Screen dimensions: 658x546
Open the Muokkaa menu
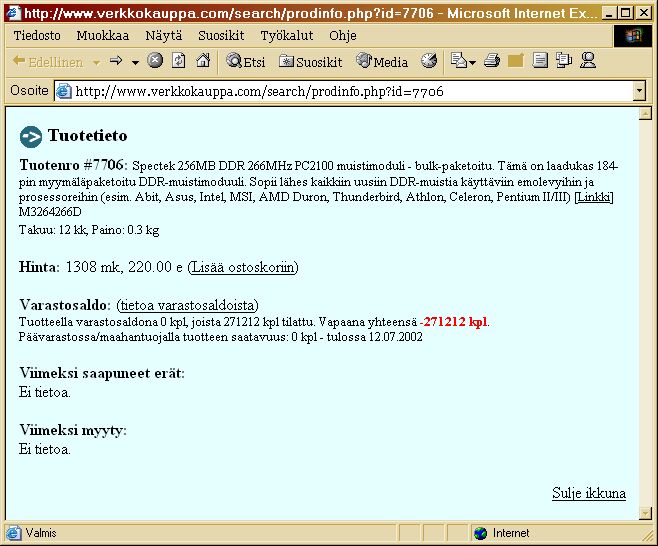[x=102, y=35]
